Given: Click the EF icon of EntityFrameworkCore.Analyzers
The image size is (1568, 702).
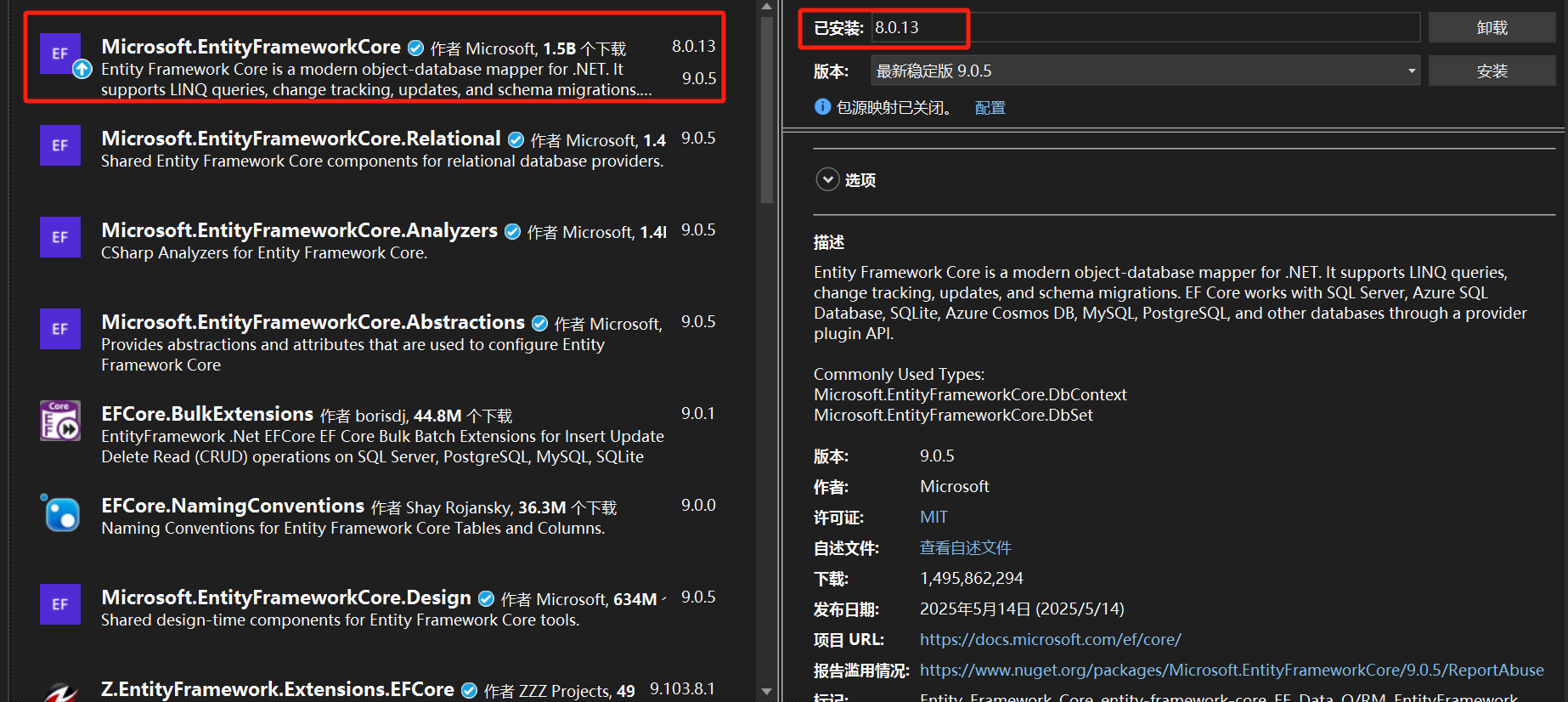Looking at the screenshot, I should (x=60, y=237).
